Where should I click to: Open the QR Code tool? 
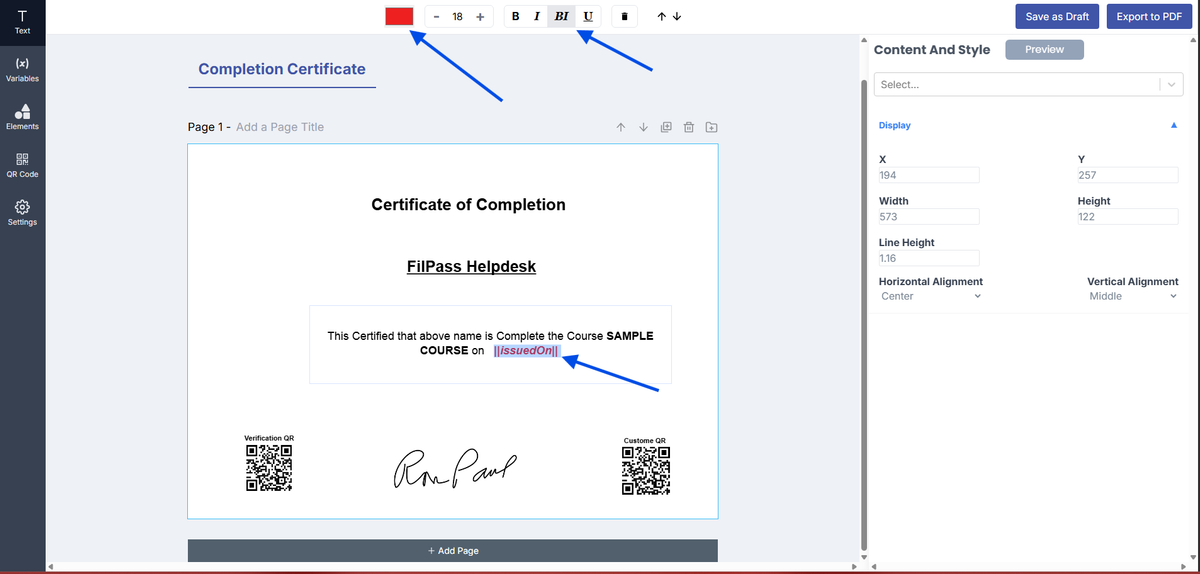(x=22, y=165)
